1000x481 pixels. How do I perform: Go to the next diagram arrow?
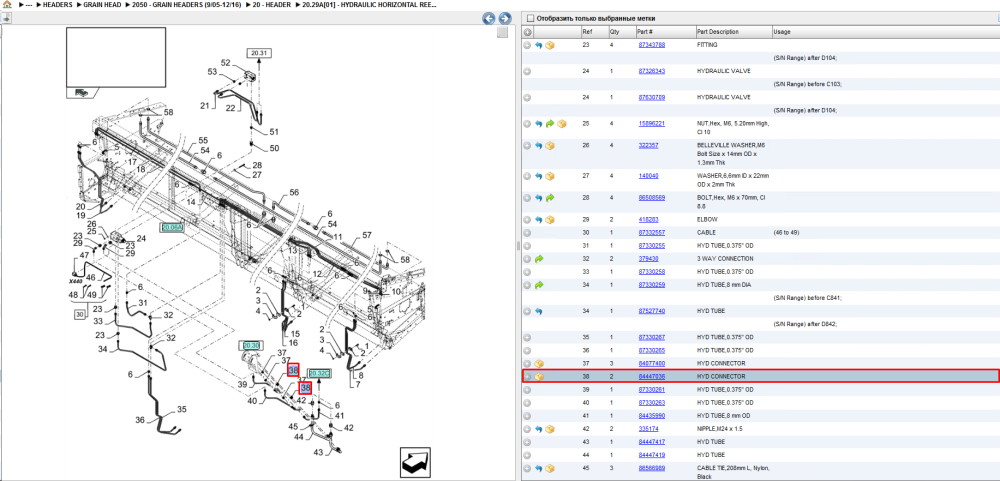(504, 18)
